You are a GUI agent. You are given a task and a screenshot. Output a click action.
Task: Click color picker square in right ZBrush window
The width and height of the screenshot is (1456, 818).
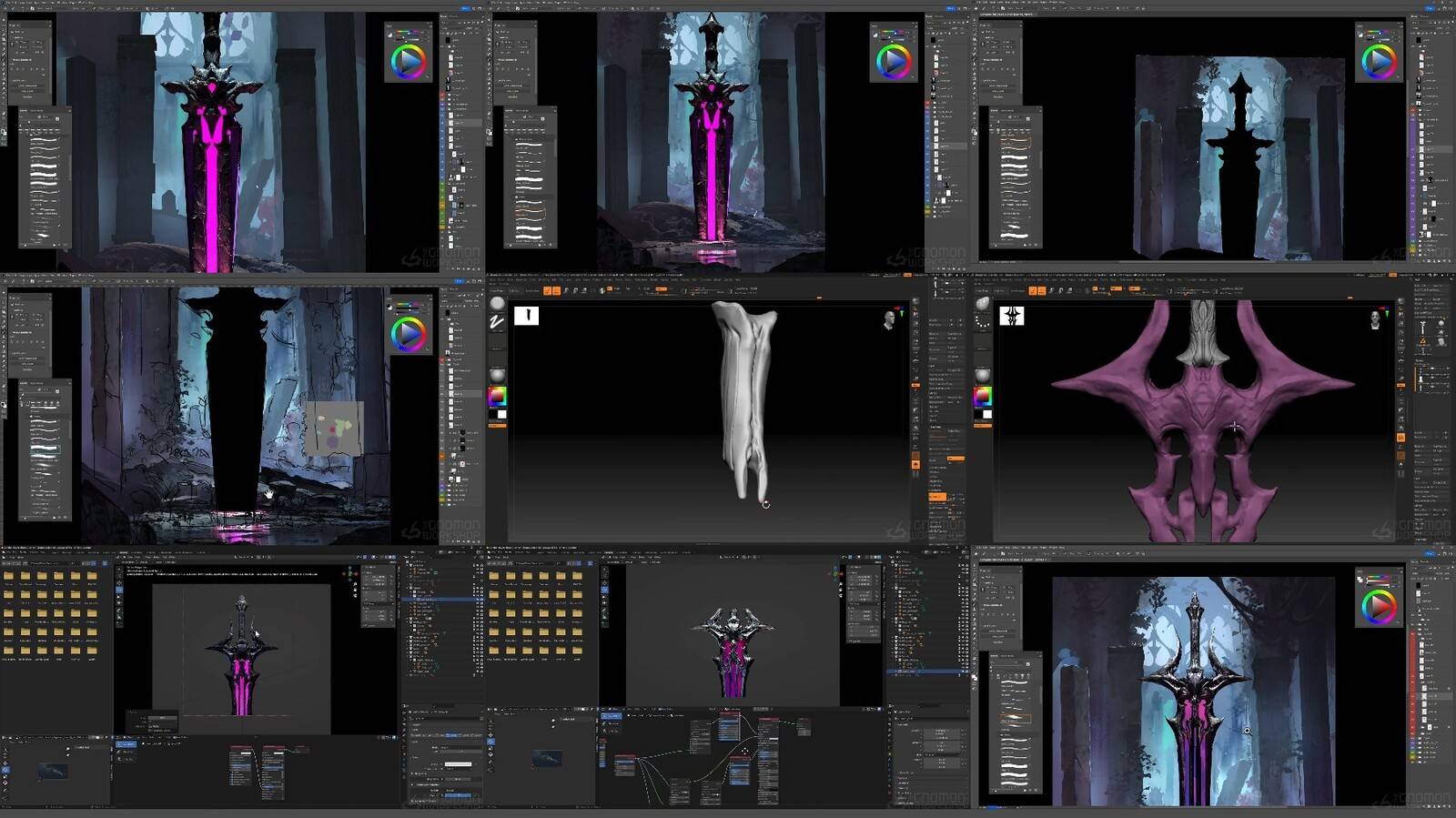(983, 396)
